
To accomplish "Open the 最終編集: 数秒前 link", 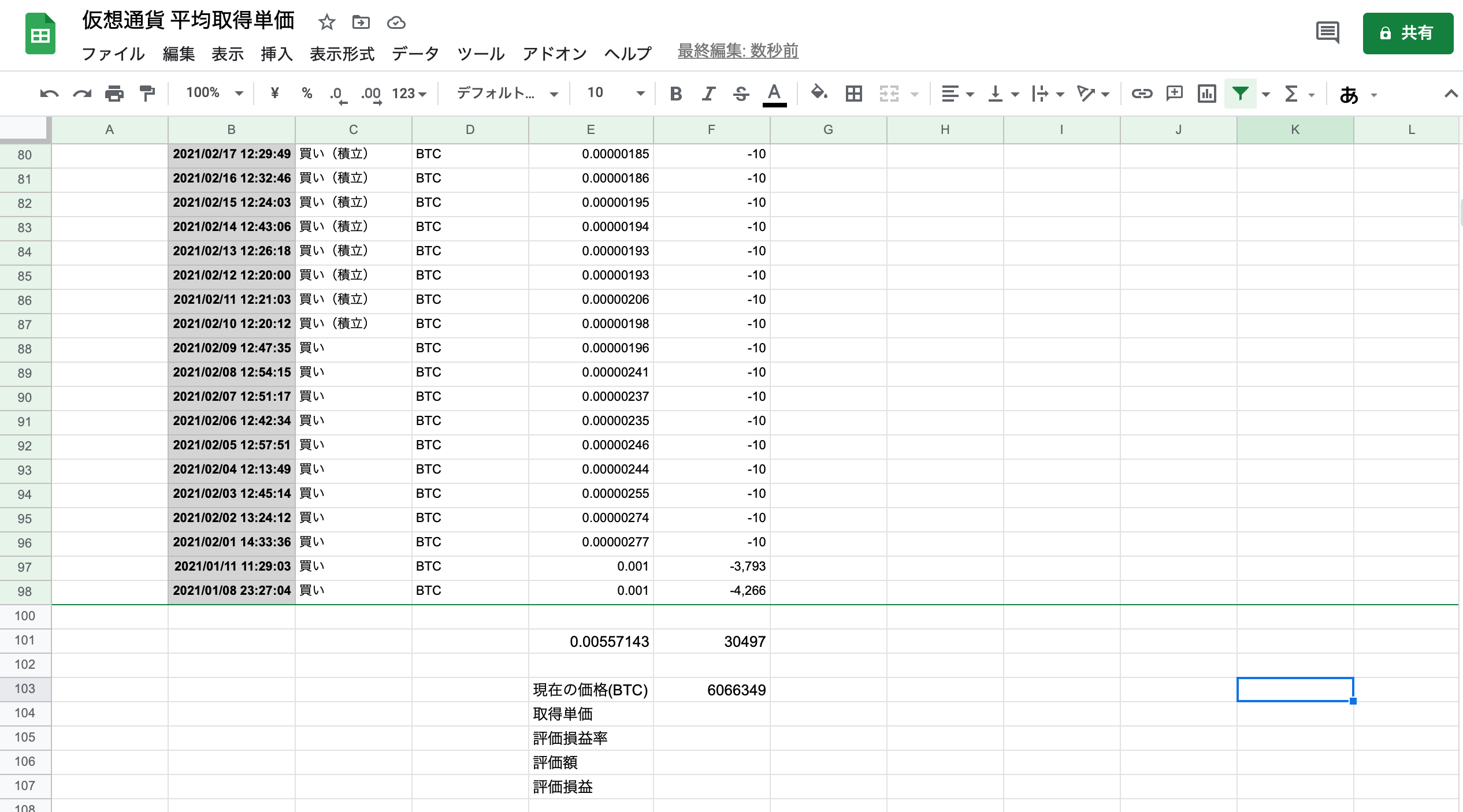I will click(737, 51).
